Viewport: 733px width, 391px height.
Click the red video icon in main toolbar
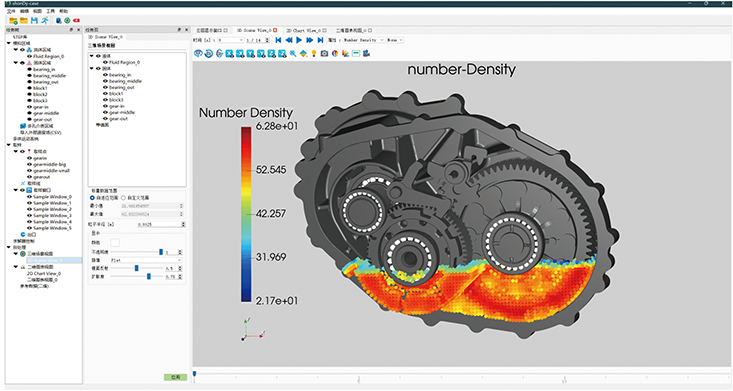77,21
